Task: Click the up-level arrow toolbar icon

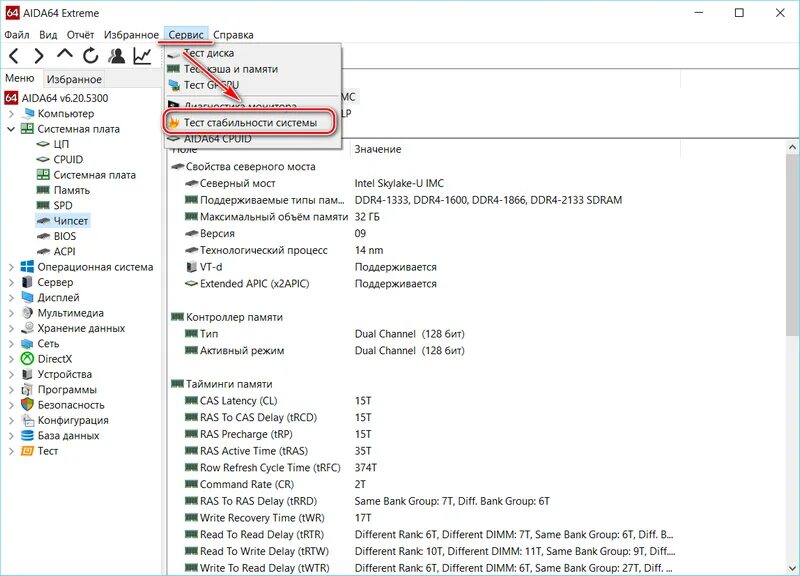Action: coord(65,55)
